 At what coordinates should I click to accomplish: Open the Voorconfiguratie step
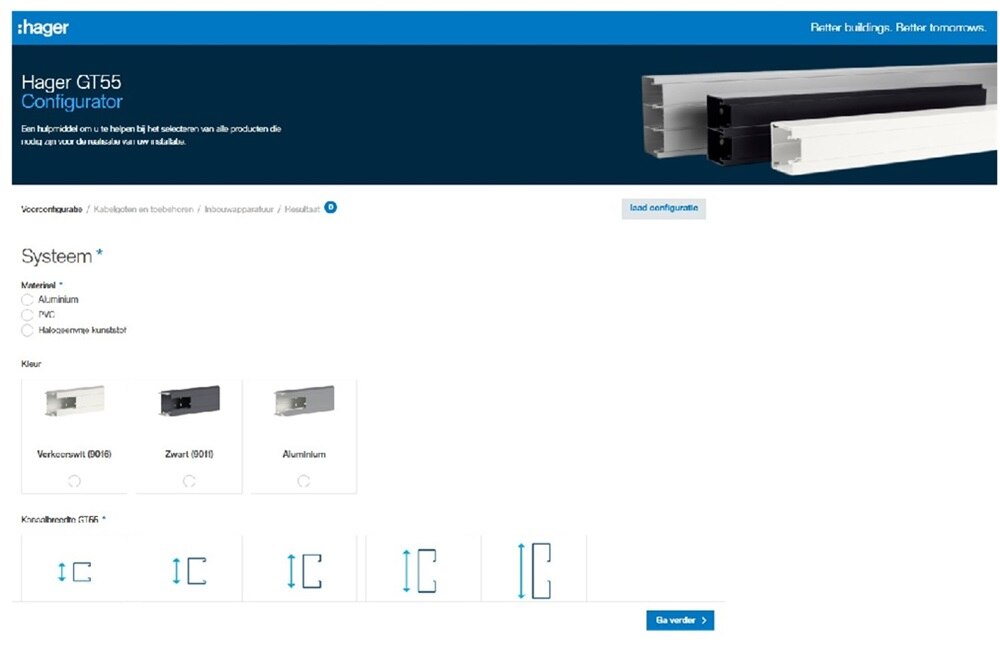[x=52, y=209]
